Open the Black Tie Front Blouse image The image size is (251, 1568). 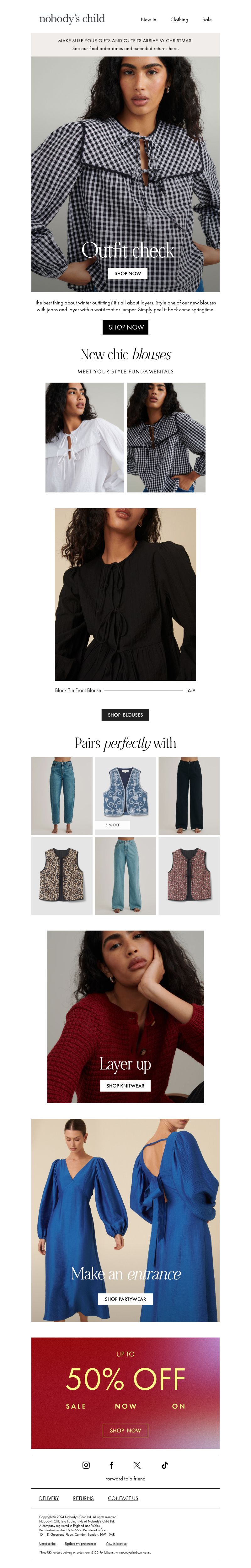125,594
